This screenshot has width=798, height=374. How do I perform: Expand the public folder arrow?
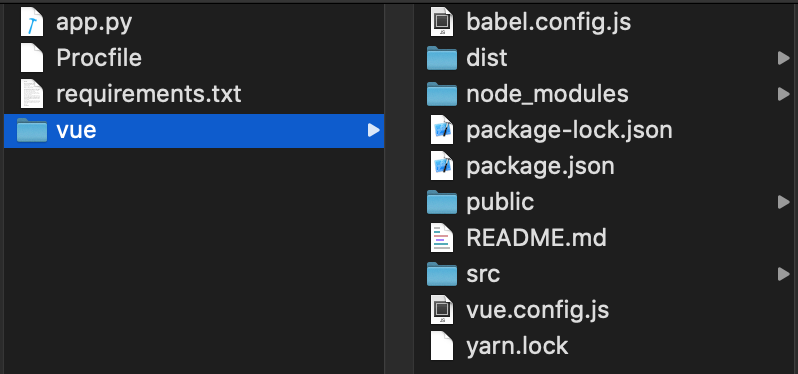point(784,203)
